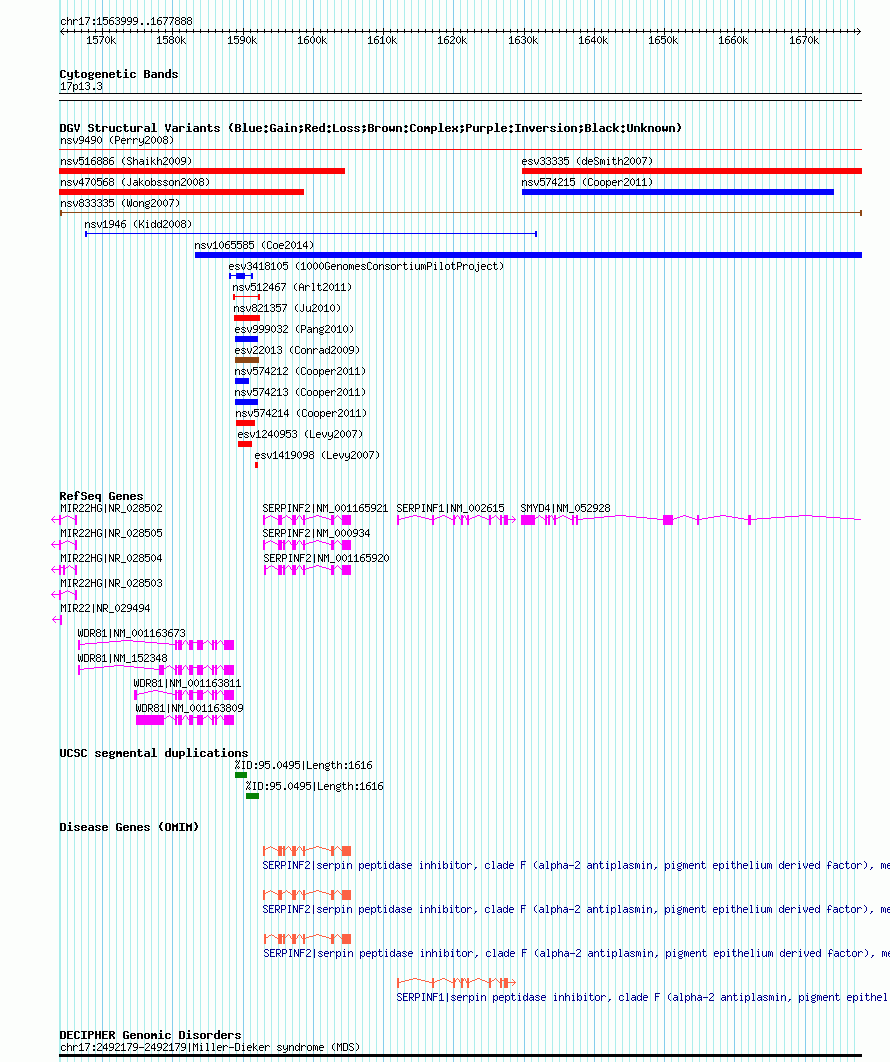The width and height of the screenshot is (890, 1062).
Task: Click the DGV Structural Variants track heading
Action: point(370,128)
